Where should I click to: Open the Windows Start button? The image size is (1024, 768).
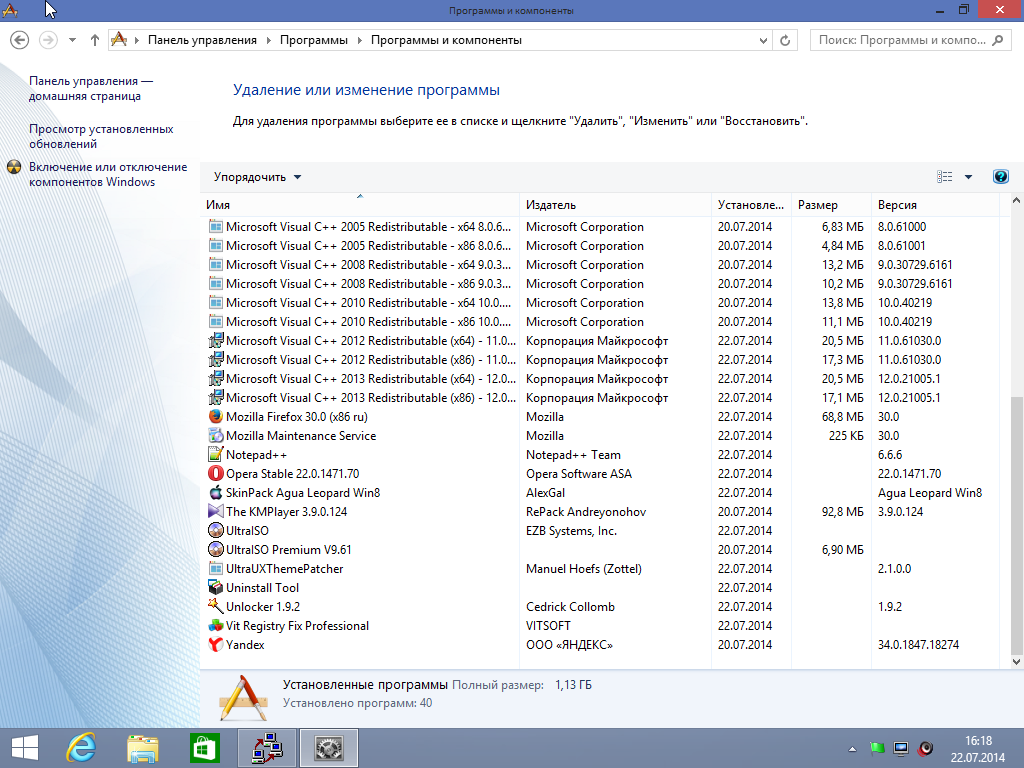25,748
